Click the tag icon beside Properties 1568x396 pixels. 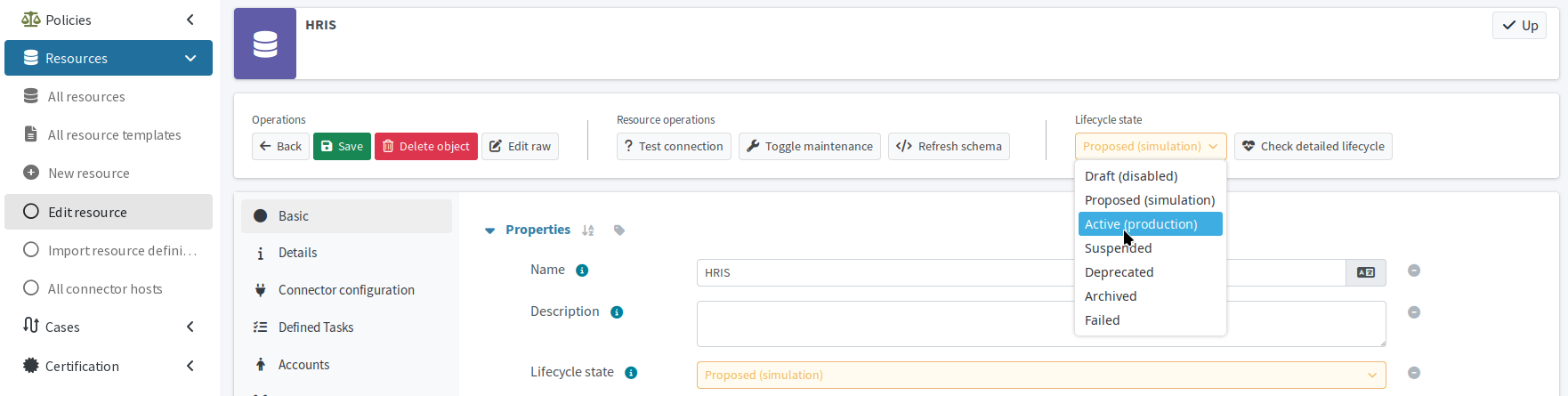(619, 230)
